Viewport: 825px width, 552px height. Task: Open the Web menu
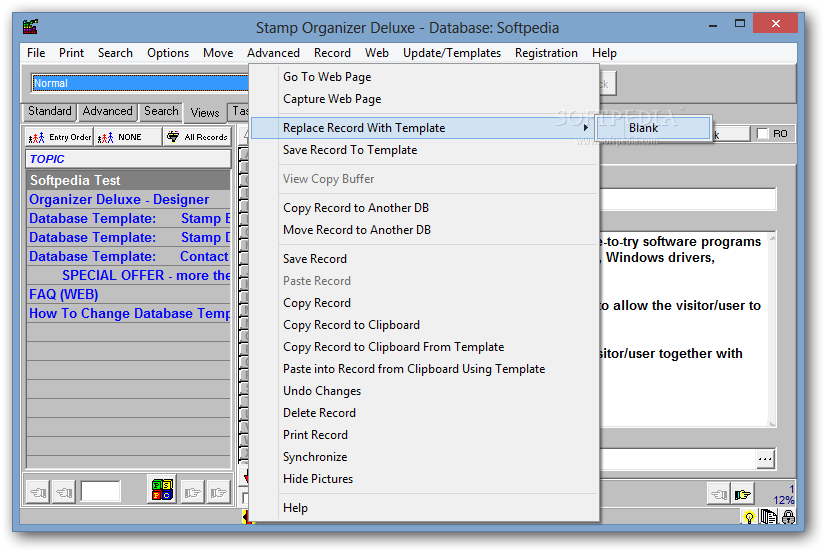tap(377, 53)
